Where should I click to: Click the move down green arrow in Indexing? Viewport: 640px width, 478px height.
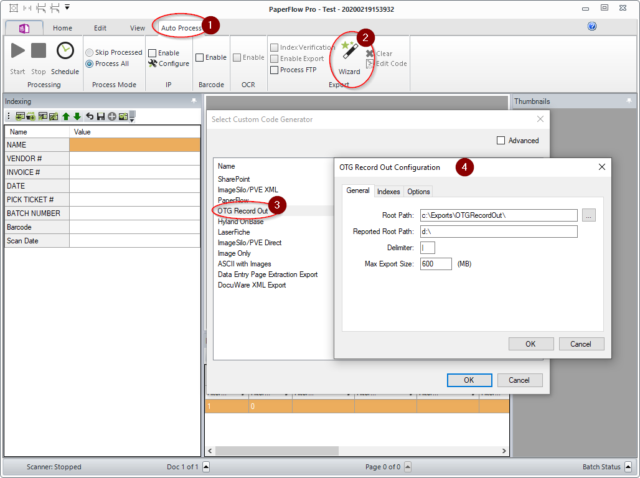(x=77, y=117)
